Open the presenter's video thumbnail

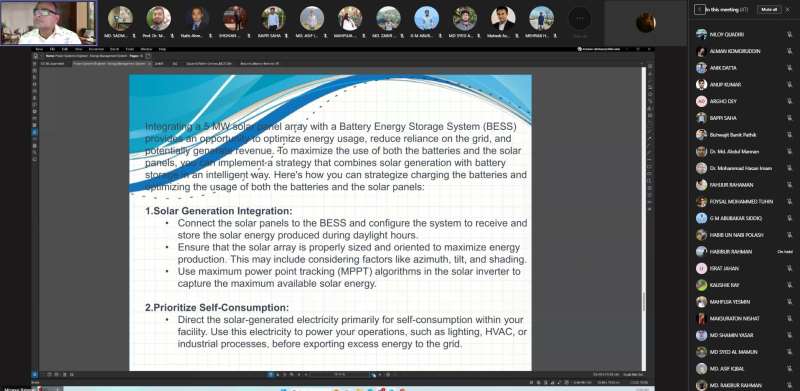click(48, 22)
